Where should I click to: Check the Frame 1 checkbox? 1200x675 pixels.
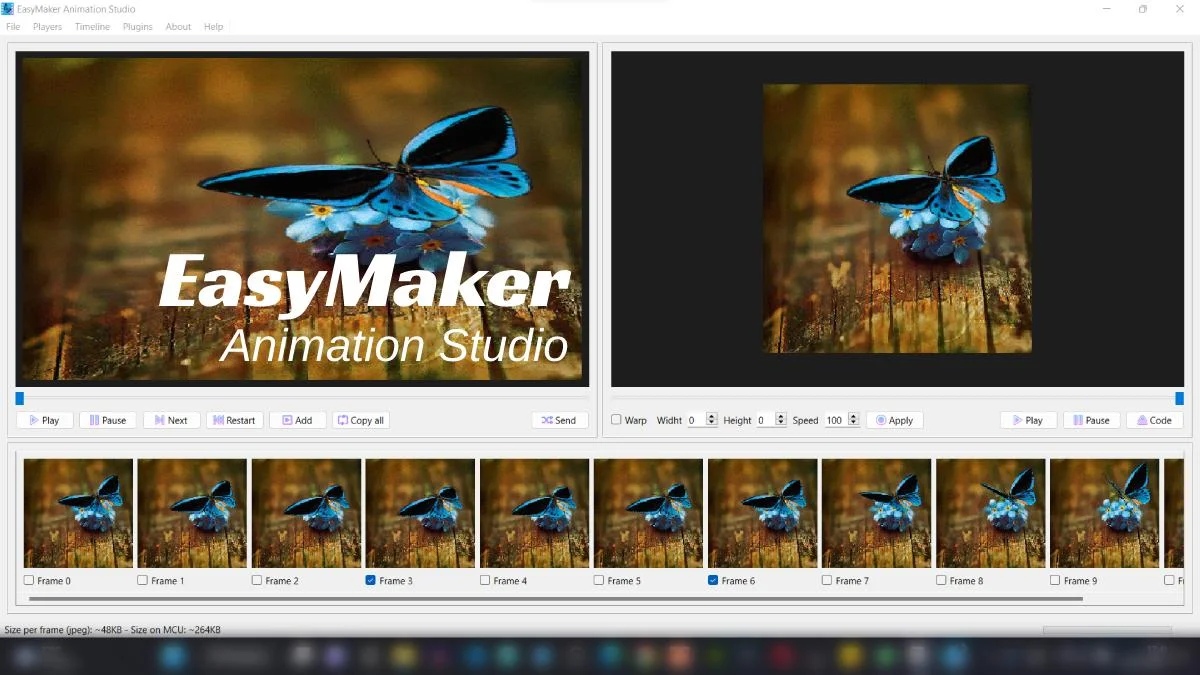coord(143,580)
